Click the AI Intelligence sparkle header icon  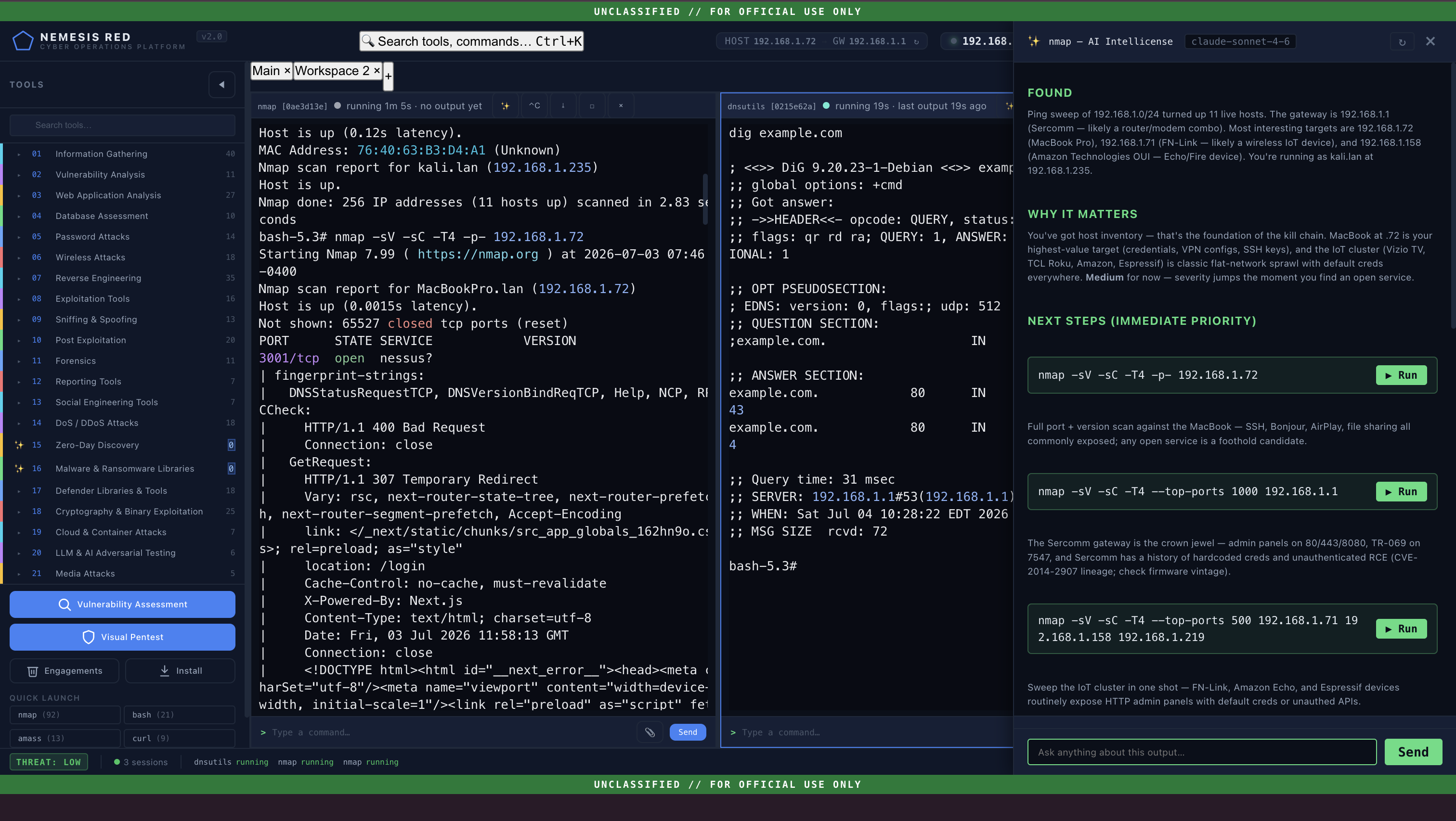tap(1034, 41)
